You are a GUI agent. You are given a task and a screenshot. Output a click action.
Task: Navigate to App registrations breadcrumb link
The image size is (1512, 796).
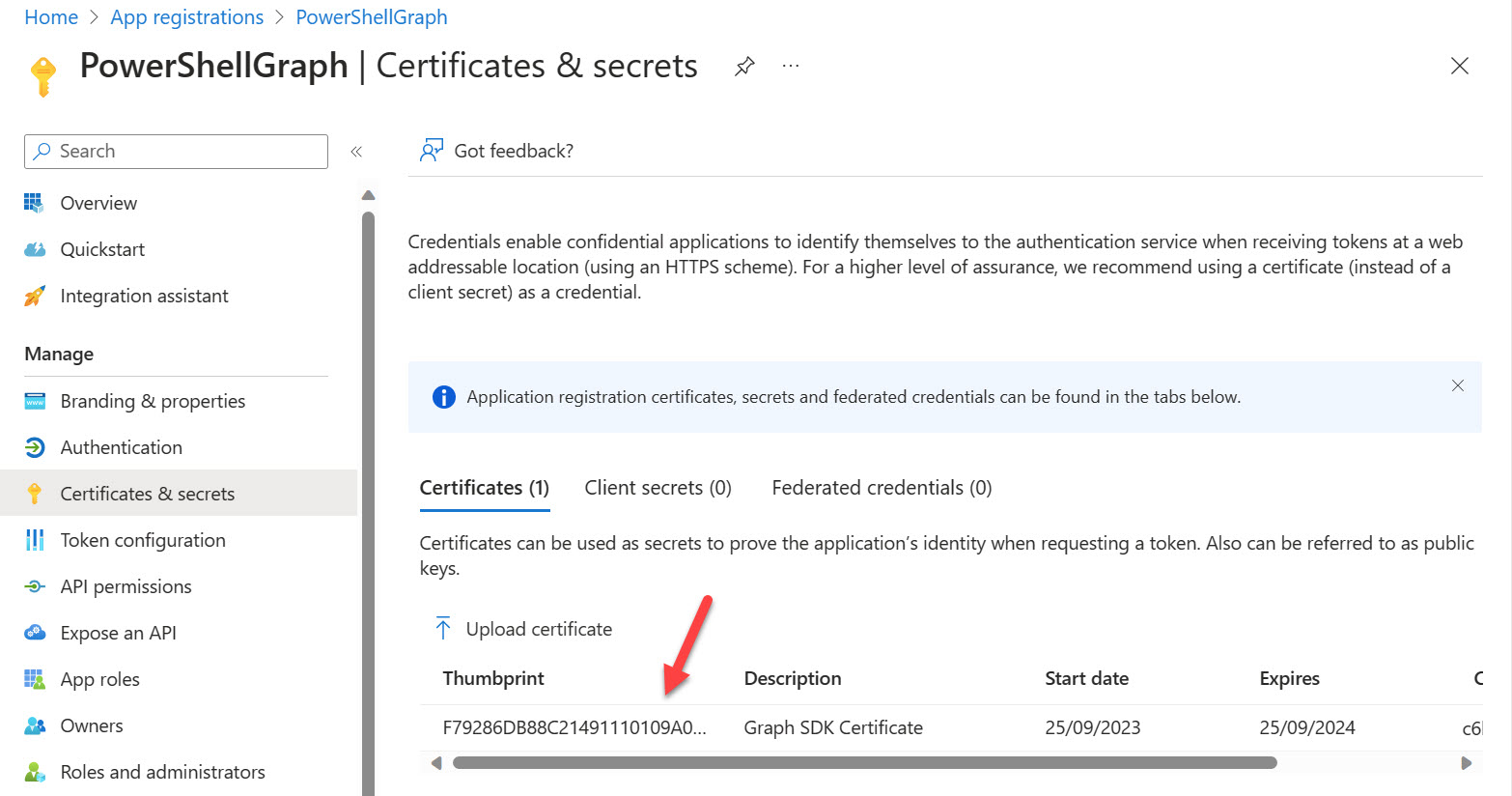pyautogui.click(x=186, y=16)
